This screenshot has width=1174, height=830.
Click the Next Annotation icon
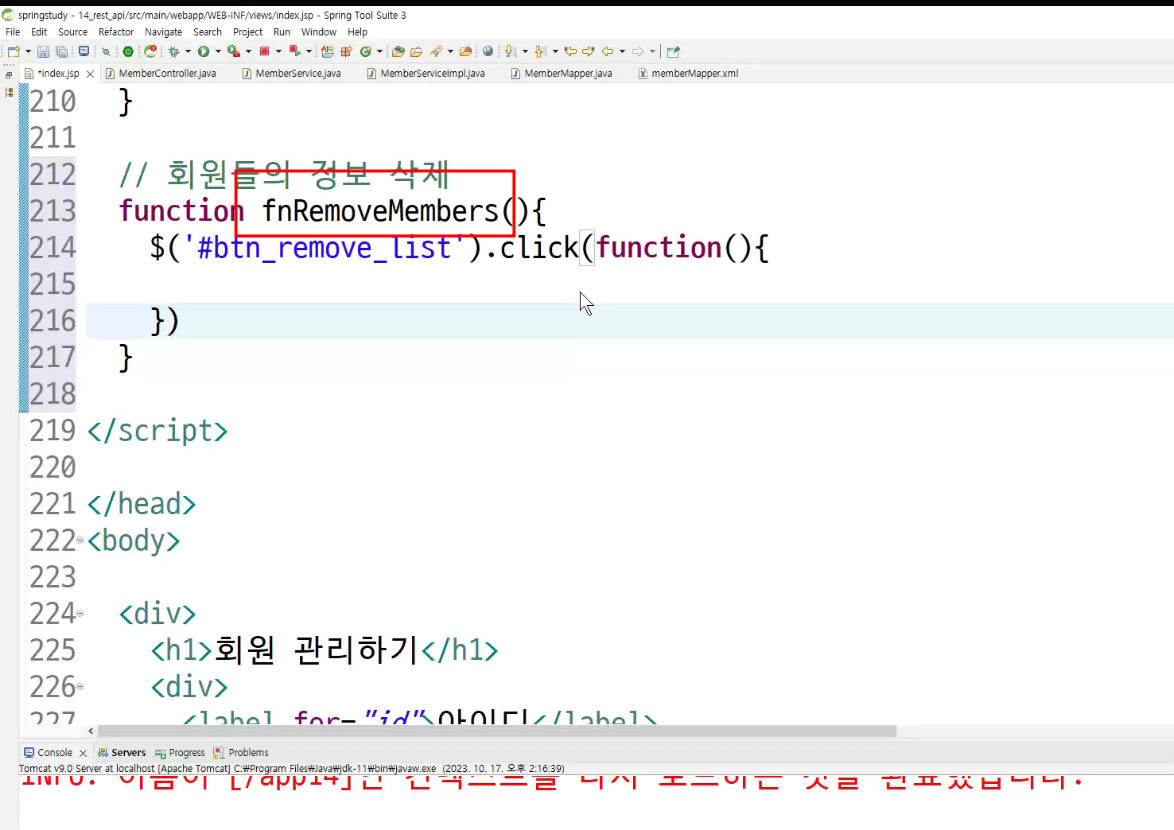coord(510,52)
